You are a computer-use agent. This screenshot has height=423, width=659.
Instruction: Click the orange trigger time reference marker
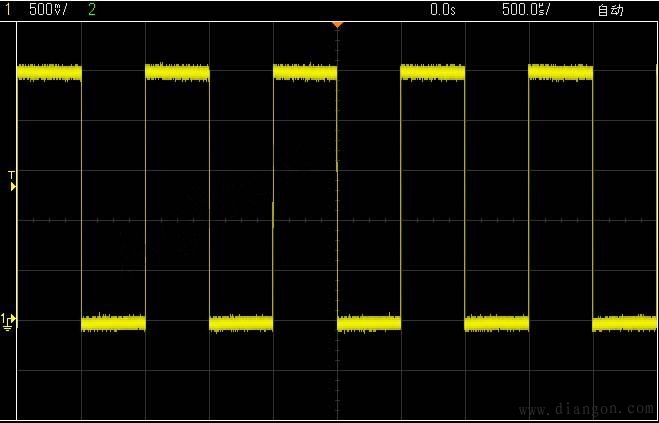[x=337, y=25]
